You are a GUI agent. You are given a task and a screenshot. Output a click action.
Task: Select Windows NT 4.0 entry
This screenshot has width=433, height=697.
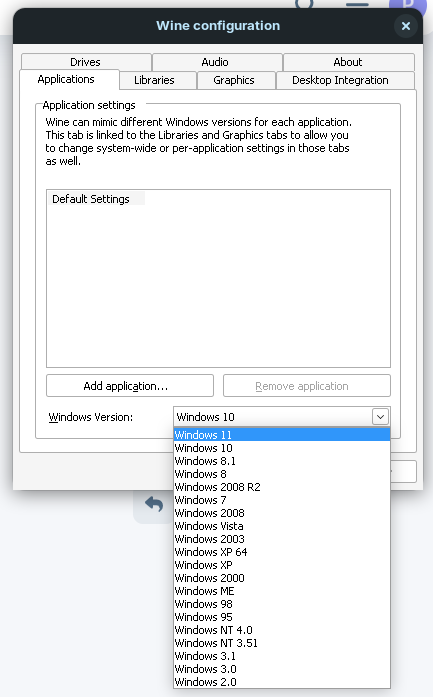tap(282, 630)
